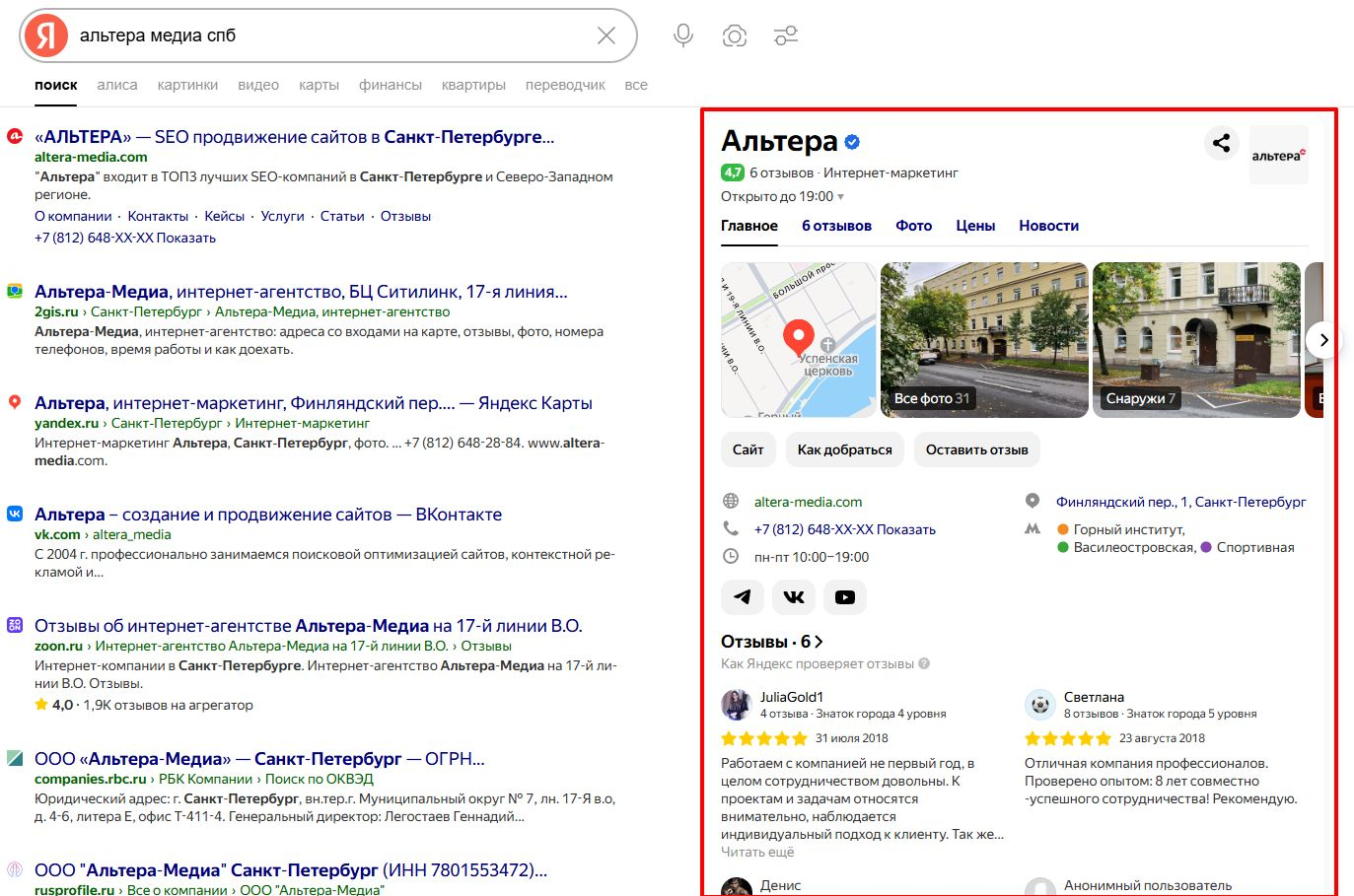Switch to the картинки search tab
Screen dimensions: 1354x896
click(x=187, y=85)
